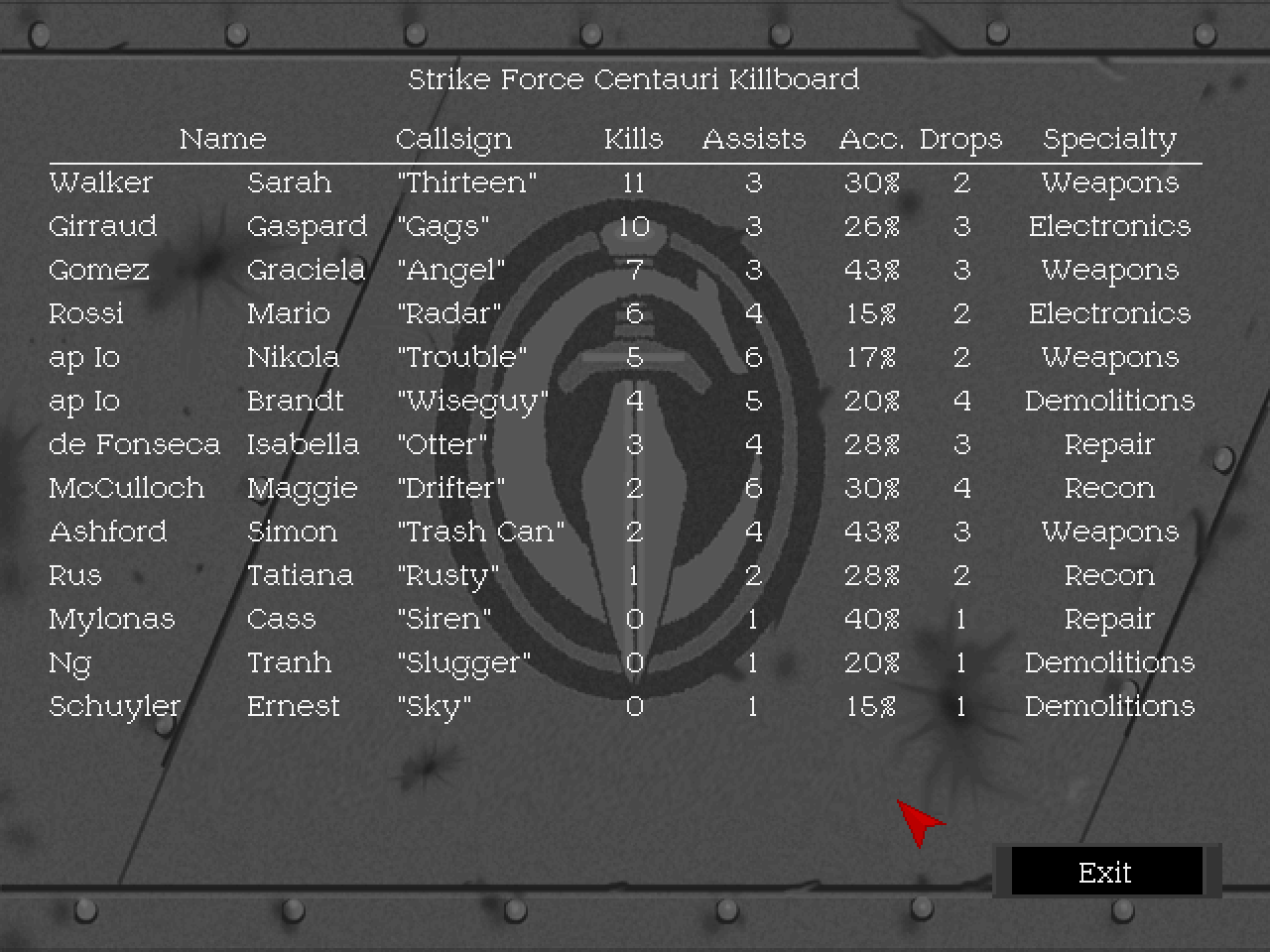Choose the "Trouble" callsign for Nikola

point(461,357)
